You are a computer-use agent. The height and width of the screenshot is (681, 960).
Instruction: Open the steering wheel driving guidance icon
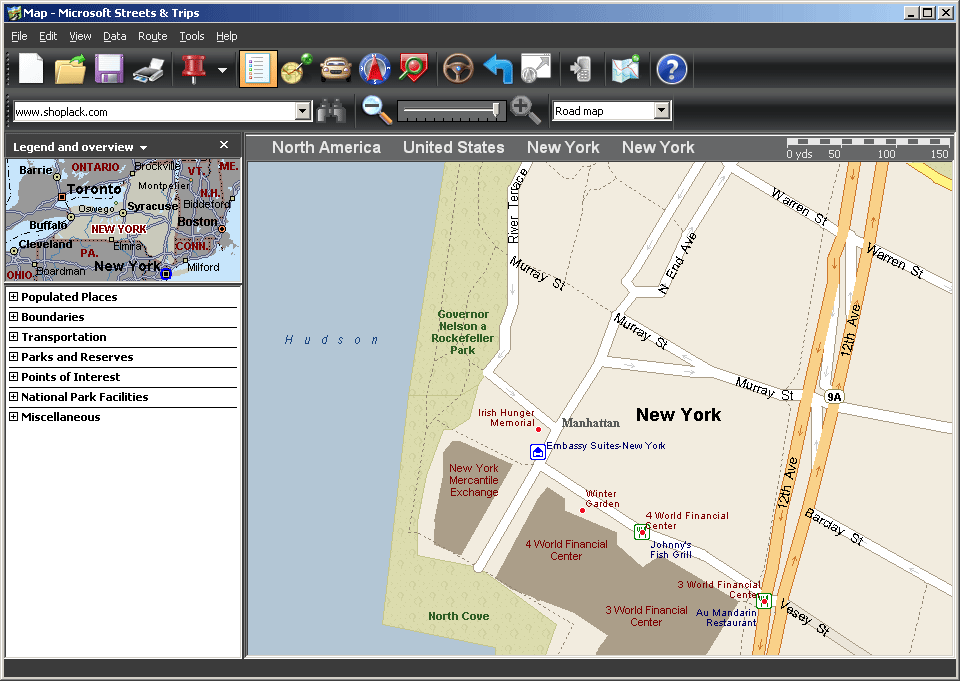click(x=458, y=69)
